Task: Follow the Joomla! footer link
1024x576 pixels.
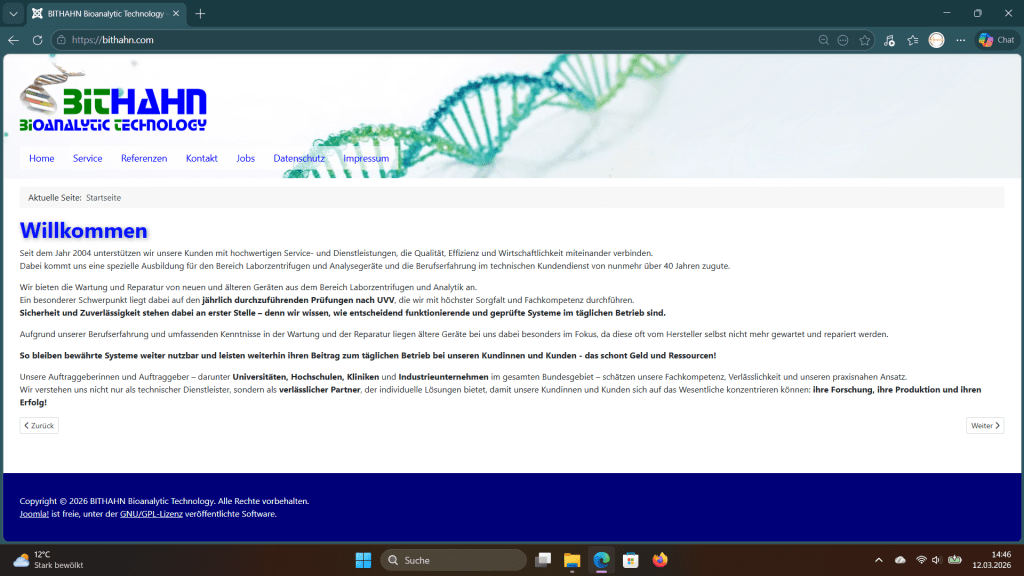Action: coord(34,514)
